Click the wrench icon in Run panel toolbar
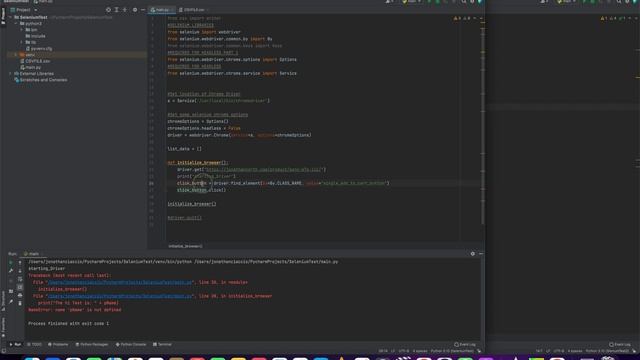The width and height of the screenshot is (640, 360). pyautogui.click(x=11, y=271)
